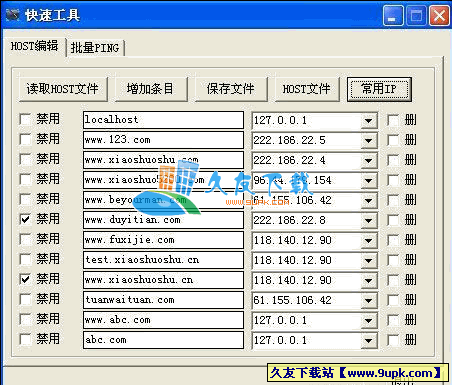Viewport: 452px width, 385px height.
Task: Check 删 for www.123.com row
Action: 393,140
